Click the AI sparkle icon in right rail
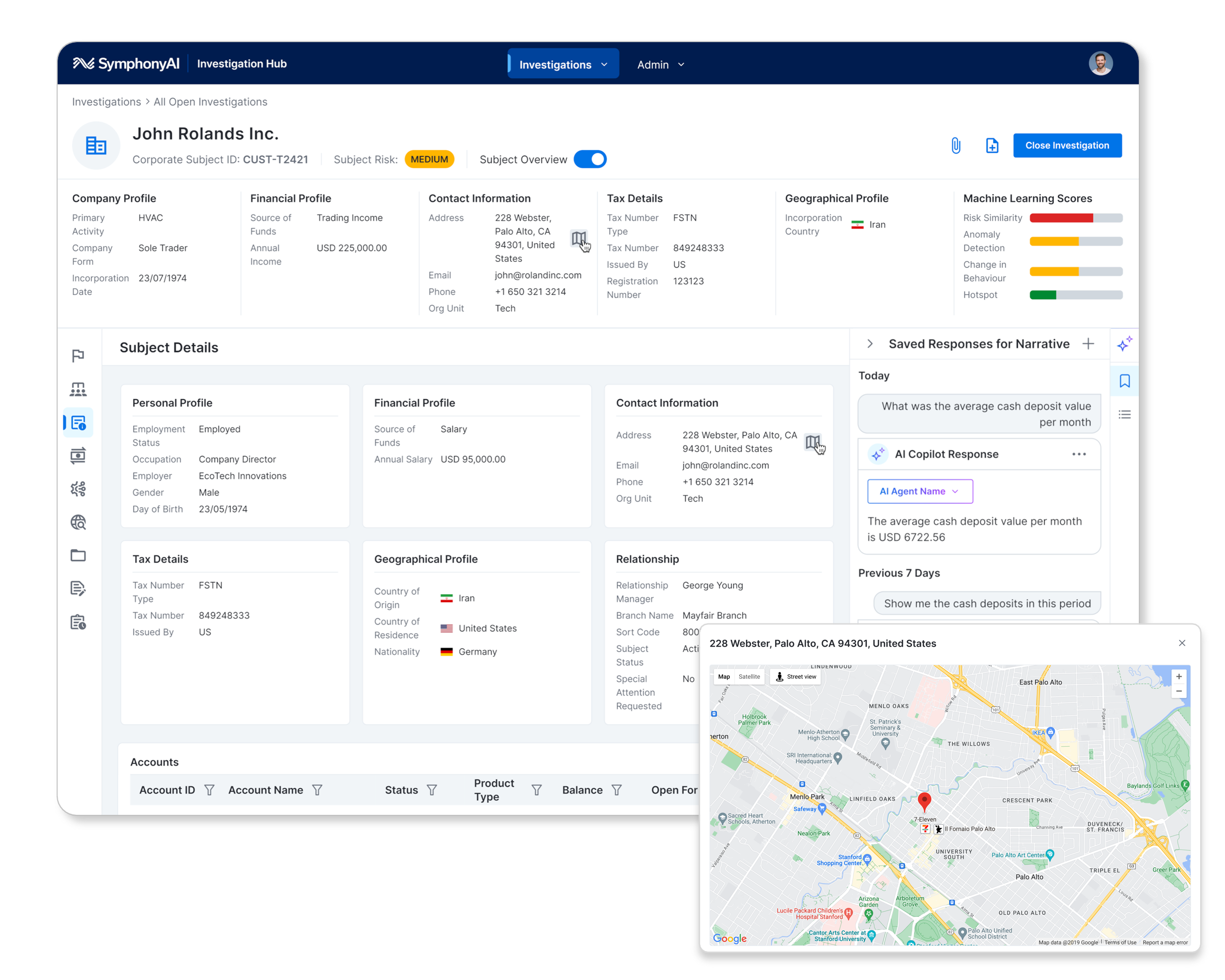The image size is (1225, 980). [1124, 344]
